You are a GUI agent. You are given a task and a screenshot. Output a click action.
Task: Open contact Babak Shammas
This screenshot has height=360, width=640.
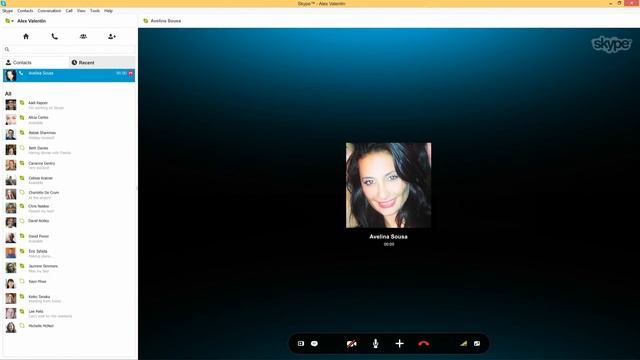tap(69, 135)
